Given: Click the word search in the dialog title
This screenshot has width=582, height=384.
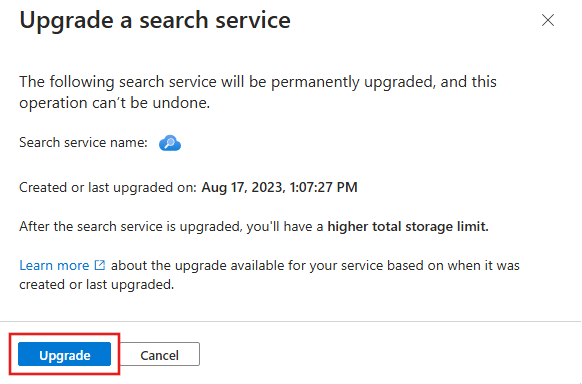Looking at the screenshot, I should [174, 20].
